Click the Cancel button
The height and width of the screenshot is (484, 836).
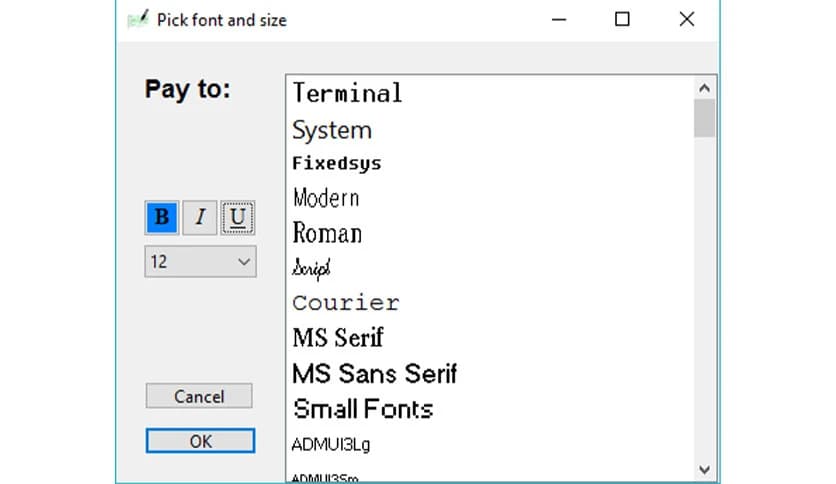[x=199, y=396]
